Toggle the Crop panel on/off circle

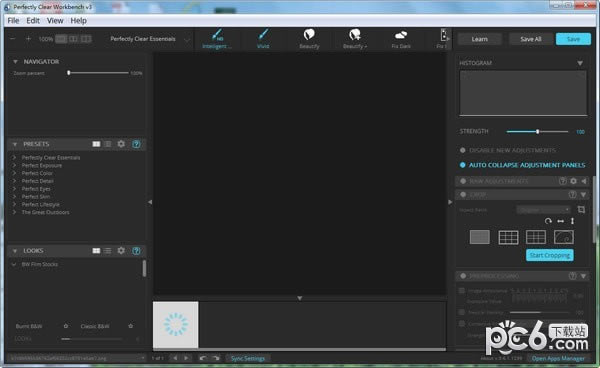463,195
